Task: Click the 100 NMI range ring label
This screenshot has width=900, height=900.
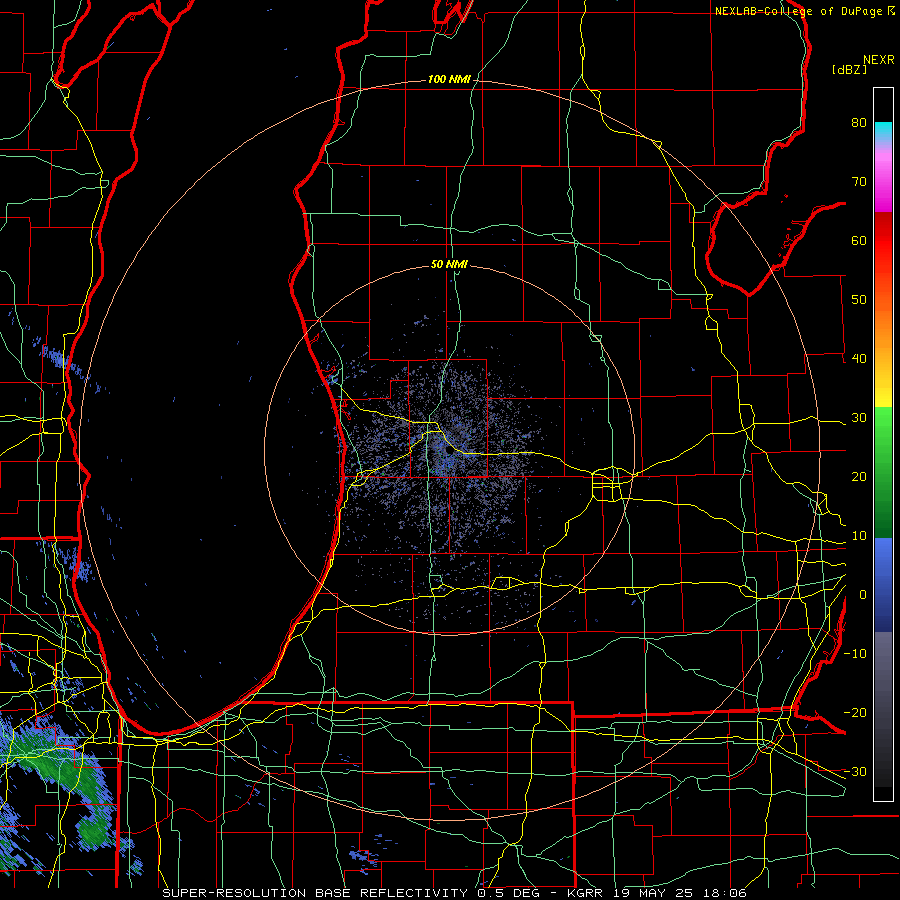Action: point(449,79)
